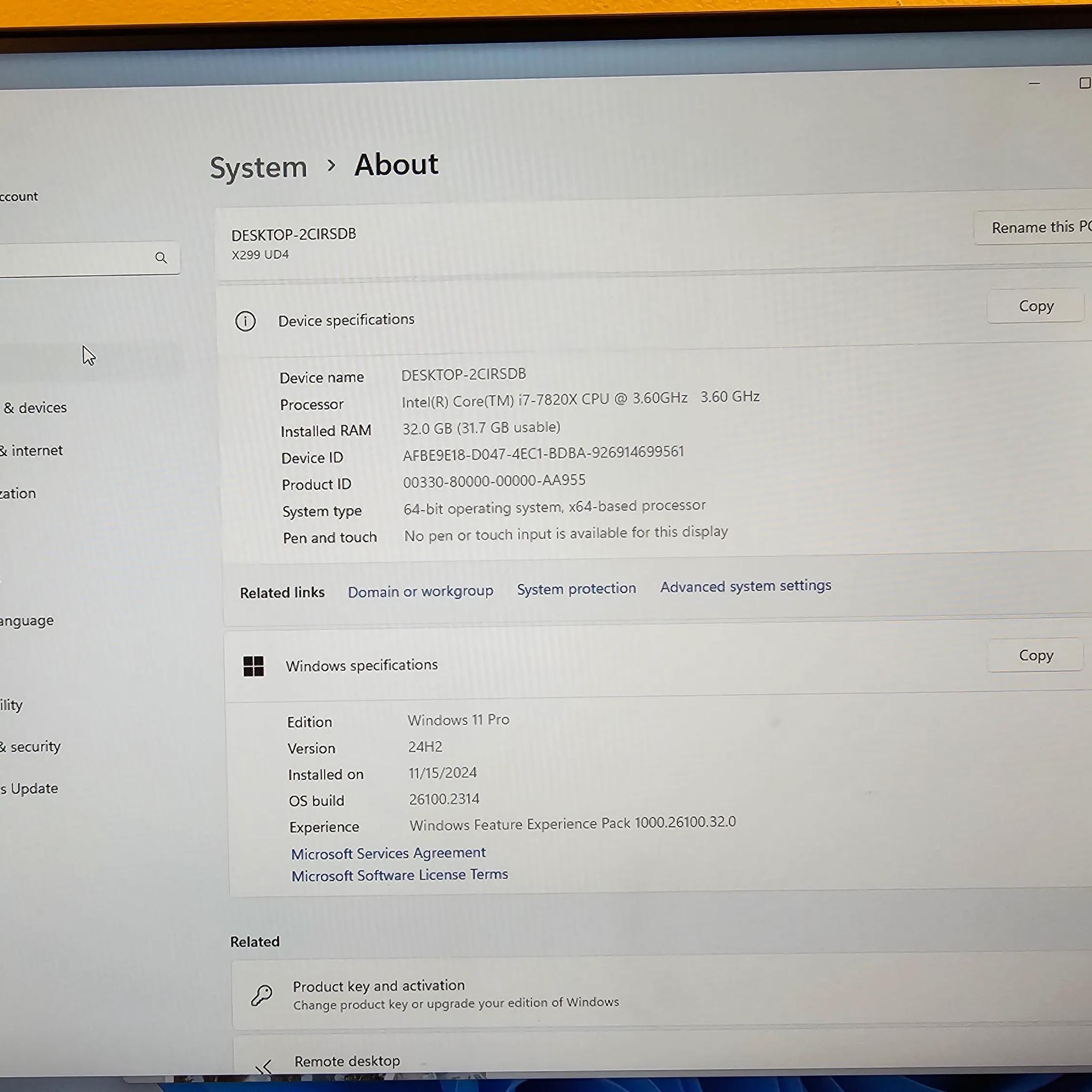Click the System type value 64-bit operating system
The width and height of the screenshot is (1092, 1092).
555,507
